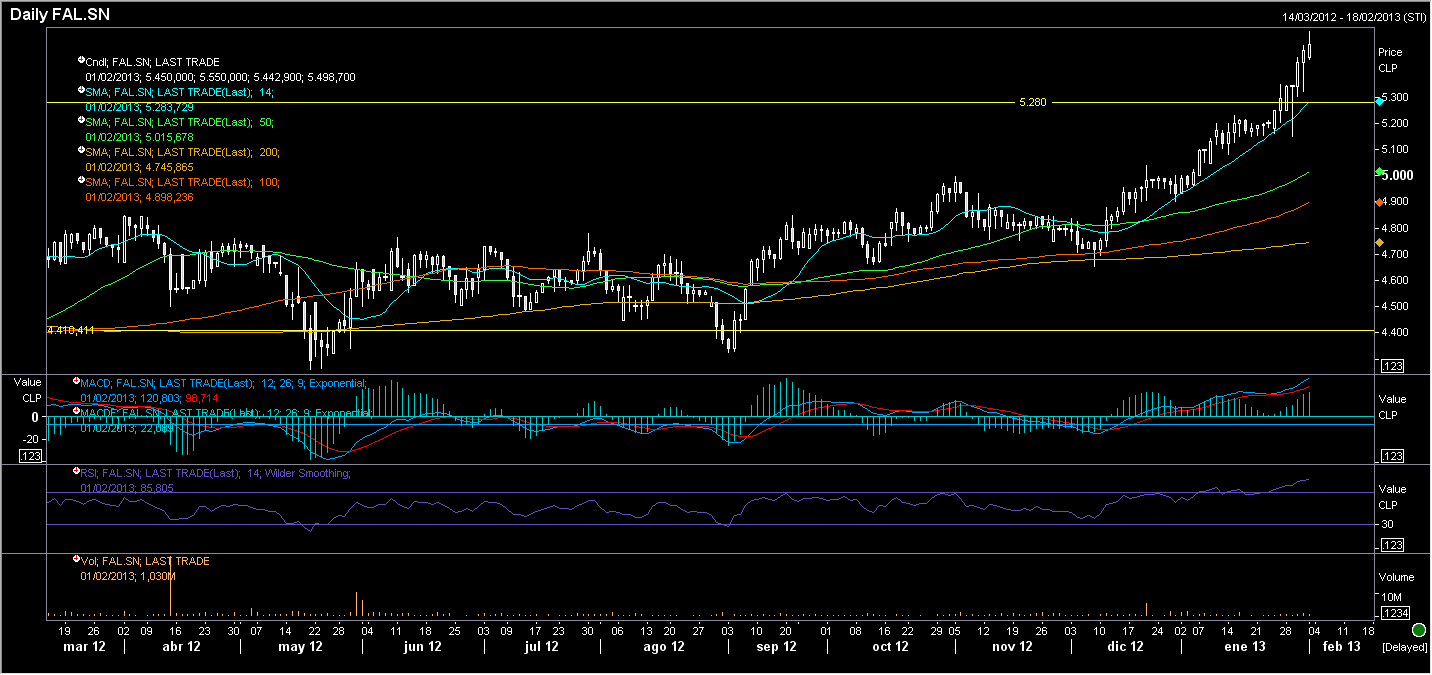Click the SMA 100 legend marker icon
The width and height of the screenshot is (1432, 675).
point(81,181)
